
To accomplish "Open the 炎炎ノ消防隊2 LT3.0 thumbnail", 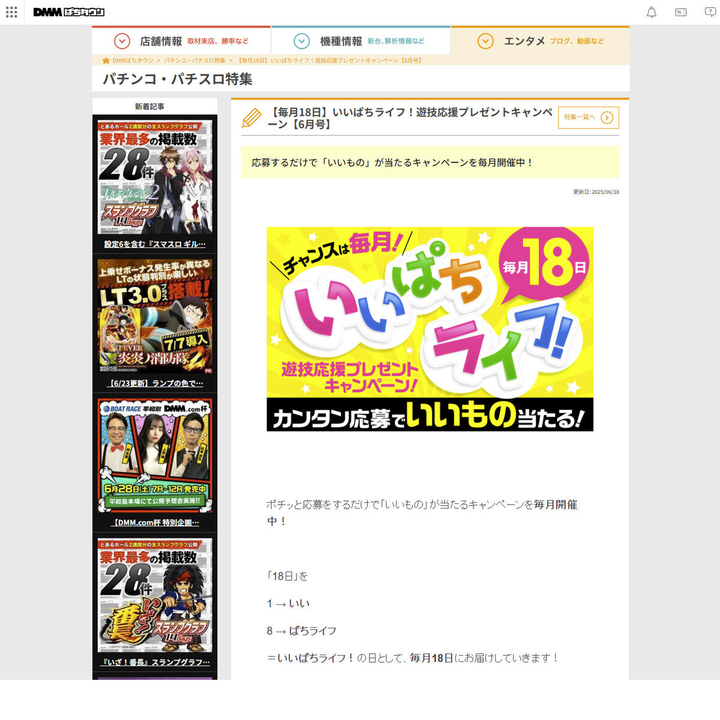I will [155, 316].
